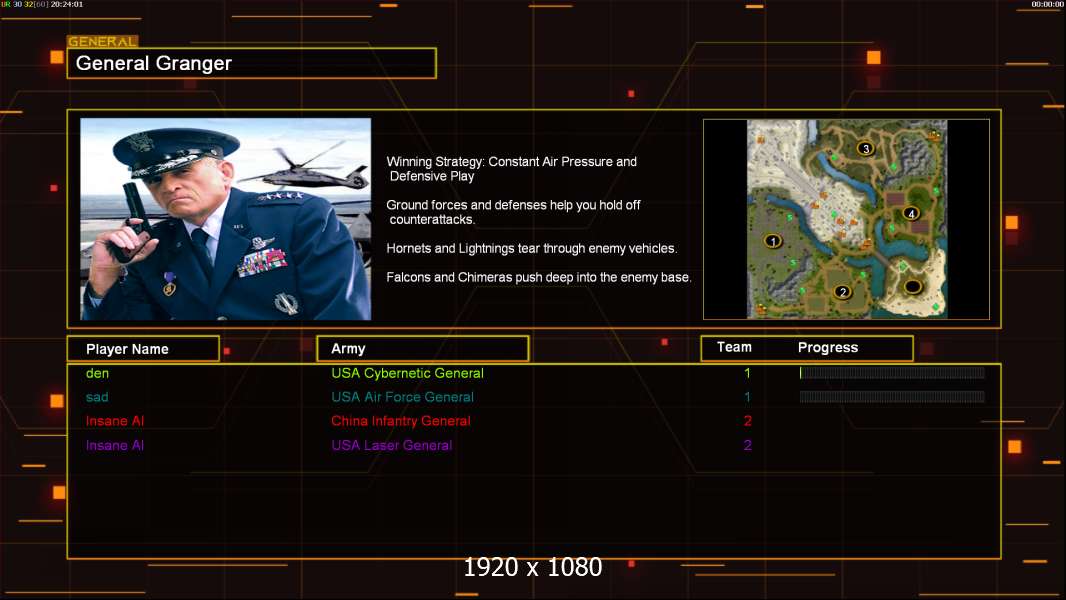Click the purple Insane AI player name
The width and height of the screenshot is (1066, 600).
(115, 445)
